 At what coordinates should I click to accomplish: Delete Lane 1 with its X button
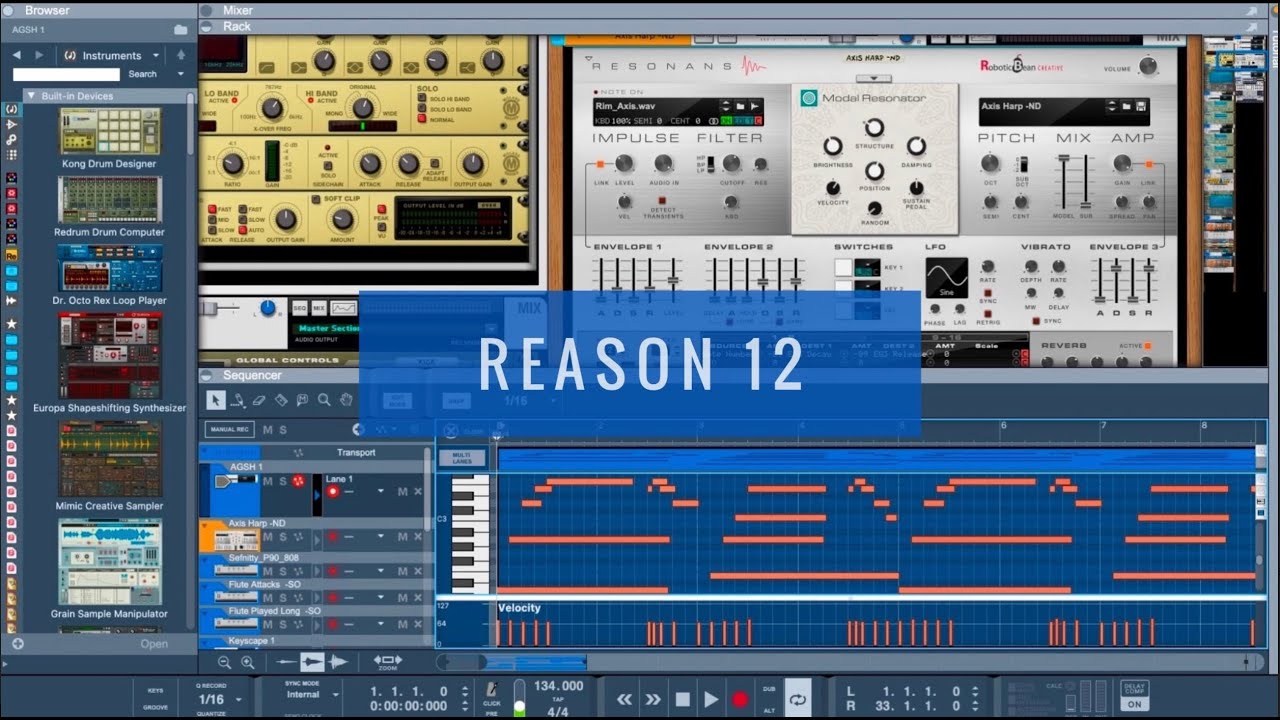pyautogui.click(x=417, y=491)
